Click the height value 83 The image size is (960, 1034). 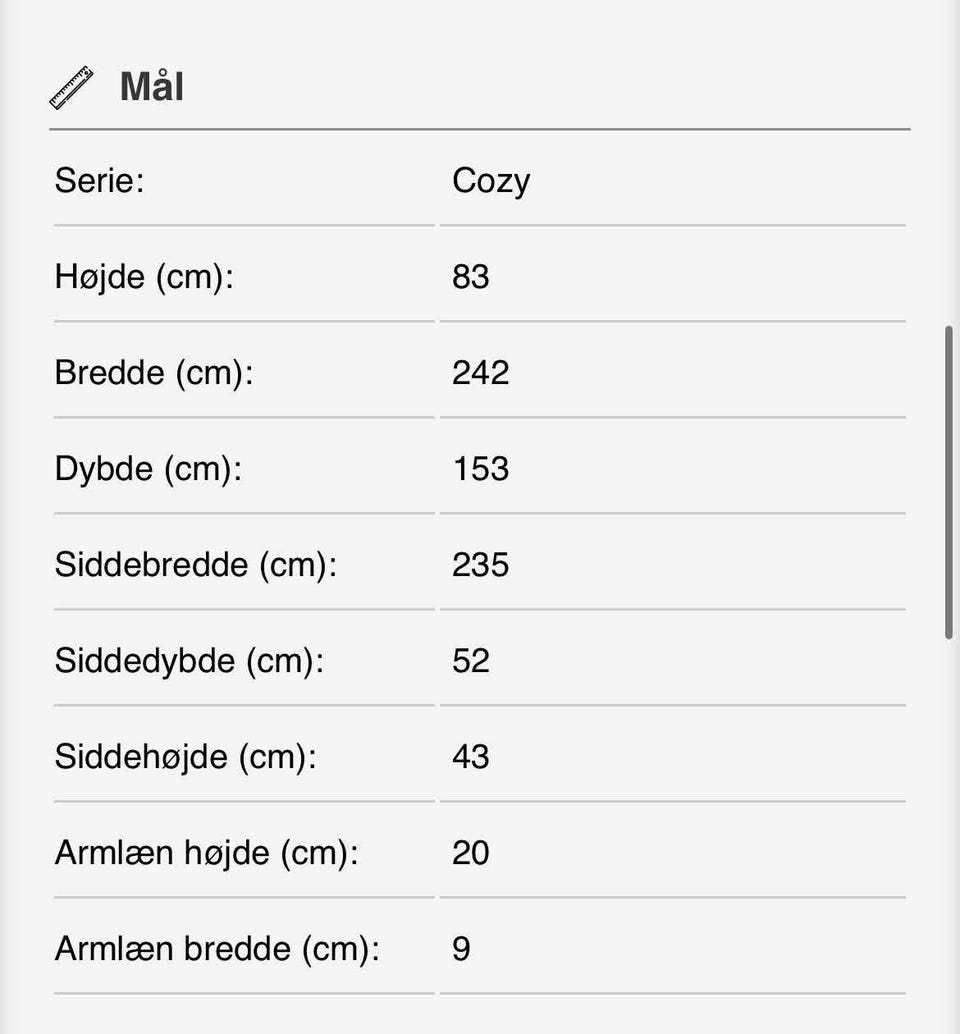pyautogui.click(x=470, y=277)
